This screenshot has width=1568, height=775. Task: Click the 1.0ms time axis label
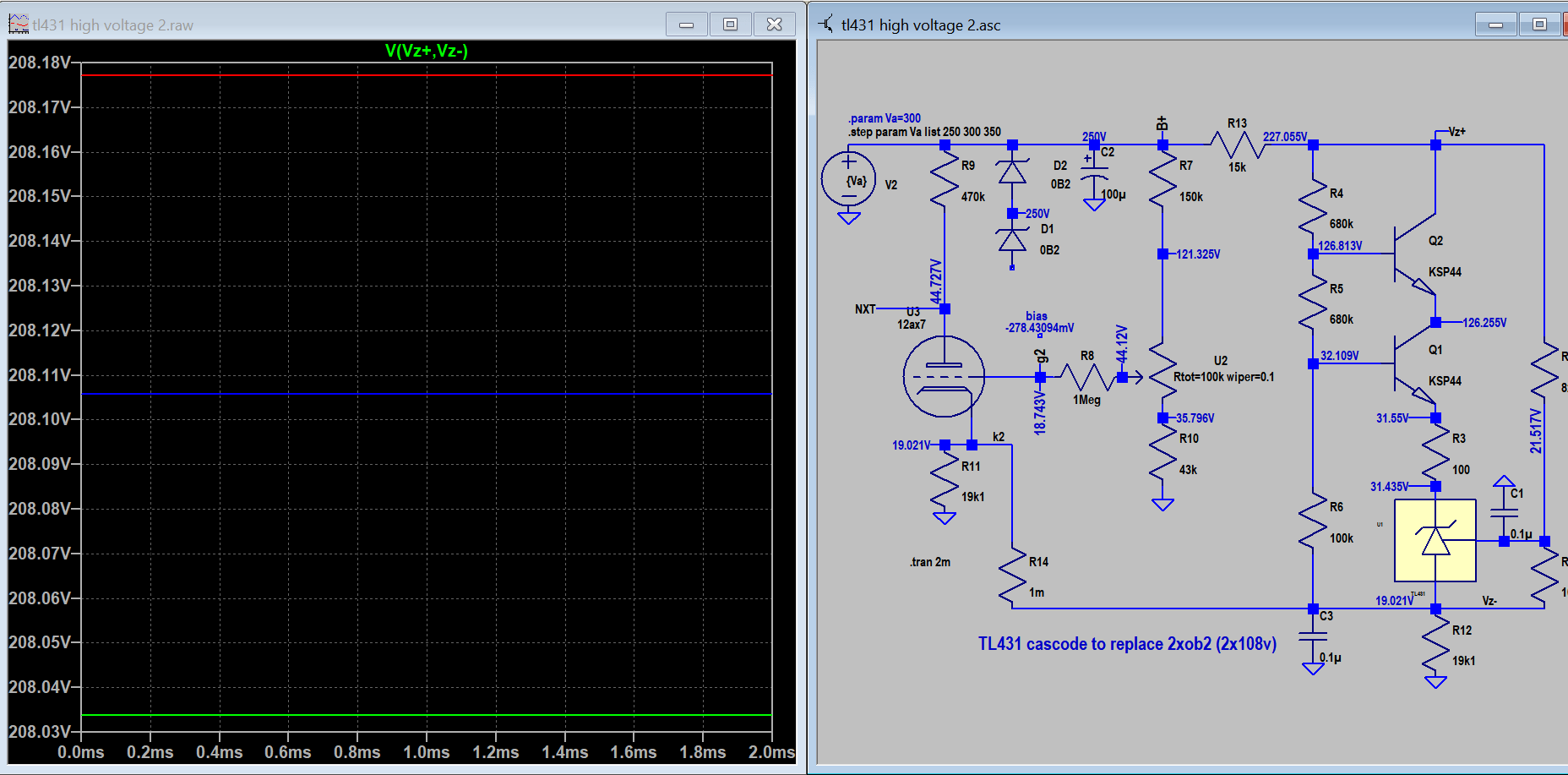(x=426, y=752)
